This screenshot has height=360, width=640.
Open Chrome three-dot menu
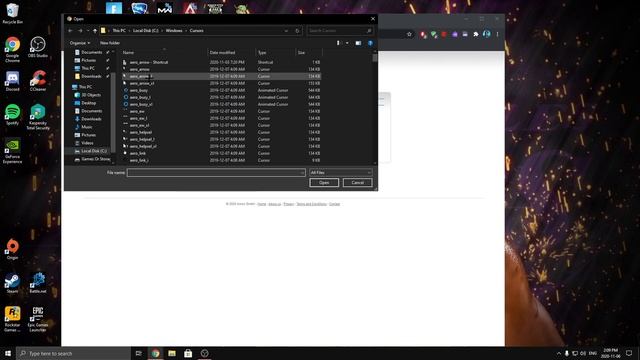pyautogui.click(x=498, y=34)
